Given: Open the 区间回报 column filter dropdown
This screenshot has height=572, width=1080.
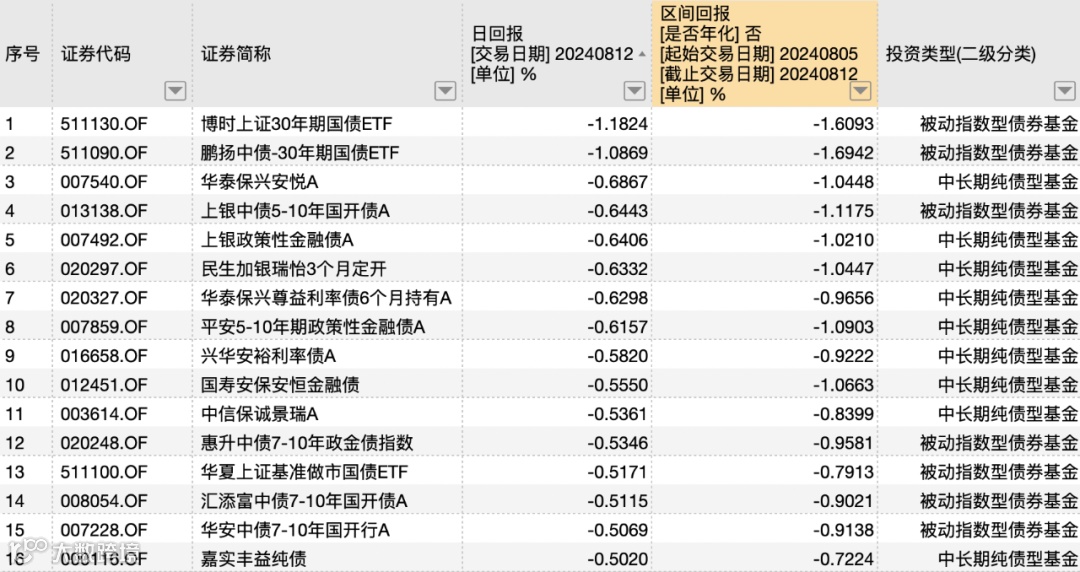Looking at the screenshot, I should 860,91.
